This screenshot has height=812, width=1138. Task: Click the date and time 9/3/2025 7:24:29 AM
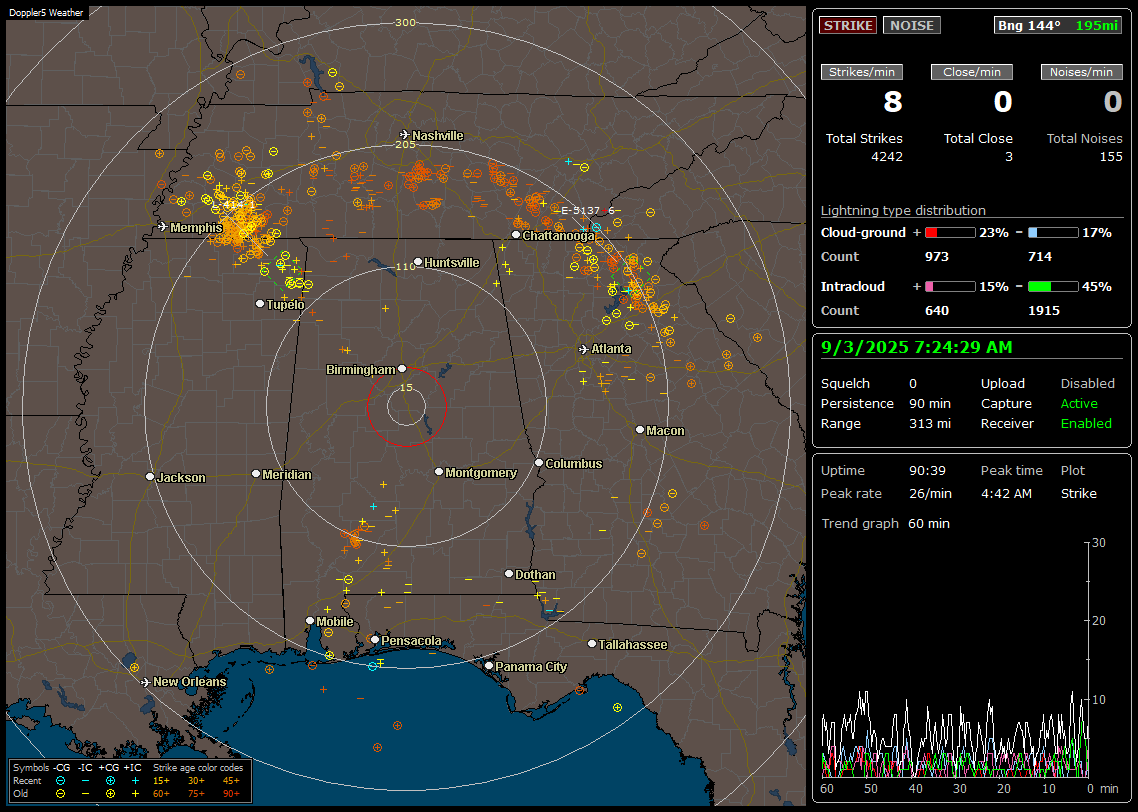[917, 347]
